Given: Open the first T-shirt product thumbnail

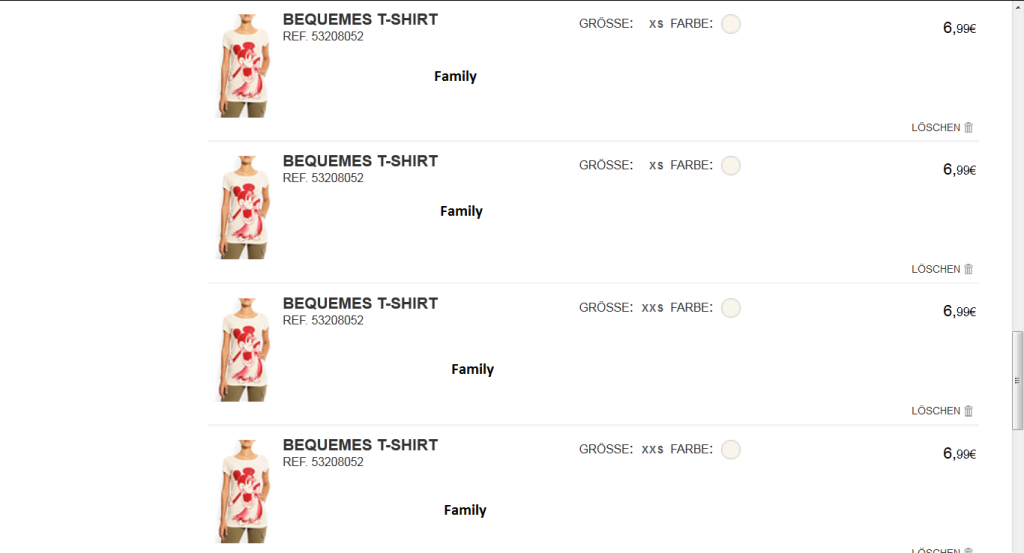Looking at the screenshot, I should [241, 66].
